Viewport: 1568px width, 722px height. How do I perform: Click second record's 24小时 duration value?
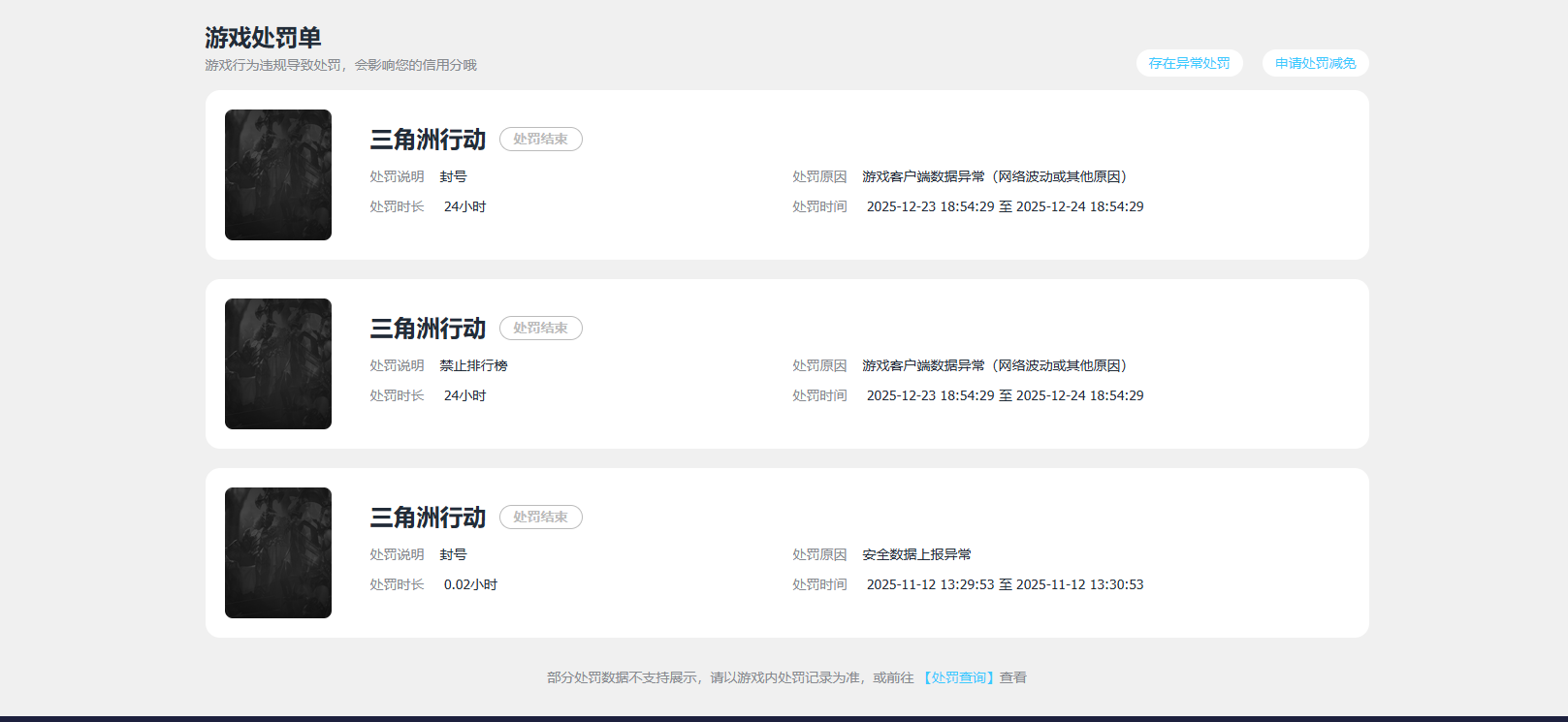coord(464,395)
